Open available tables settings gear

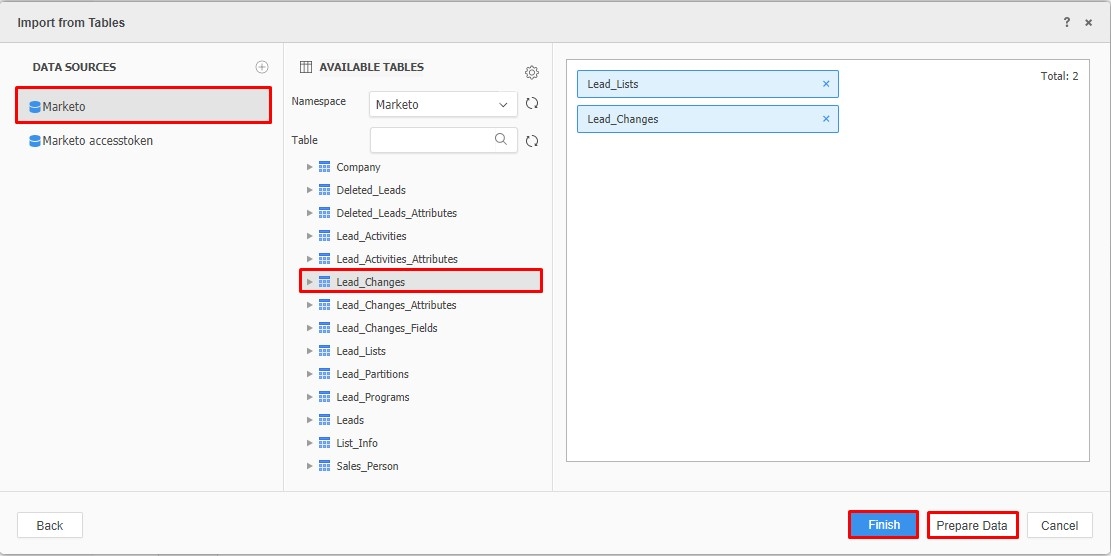tap(532, 72)
